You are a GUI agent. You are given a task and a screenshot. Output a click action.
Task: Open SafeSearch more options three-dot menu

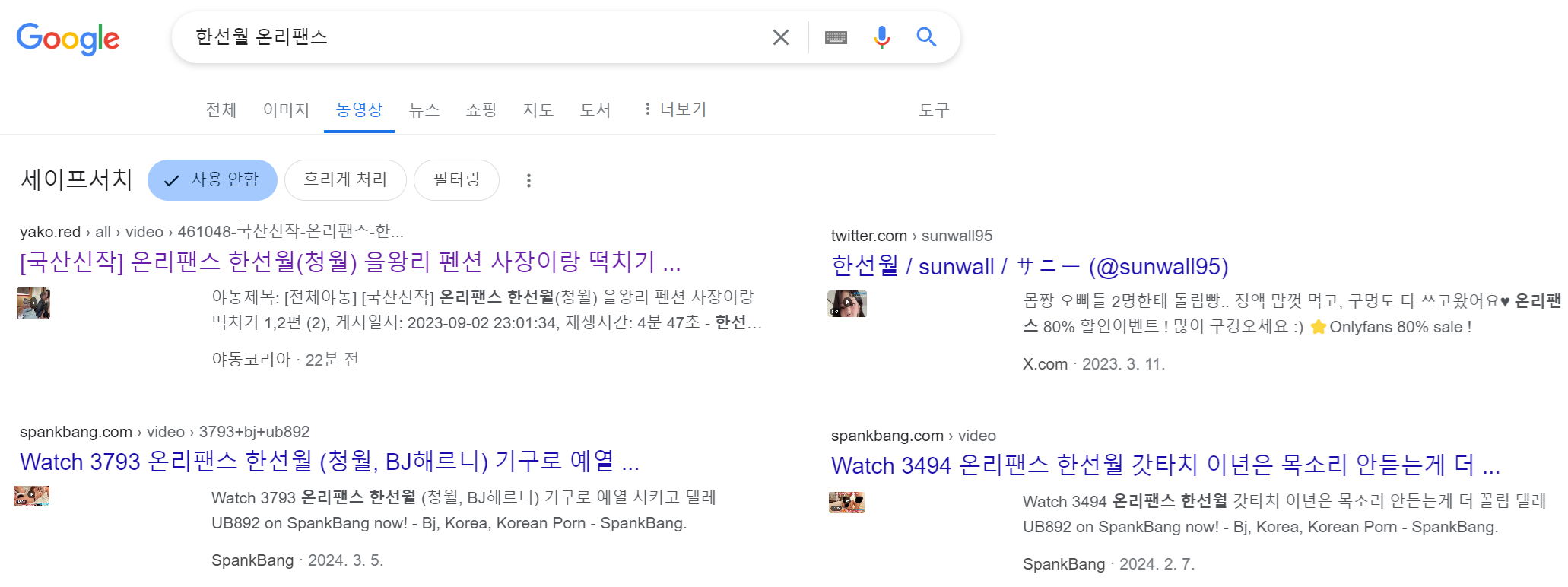(528, 180)
